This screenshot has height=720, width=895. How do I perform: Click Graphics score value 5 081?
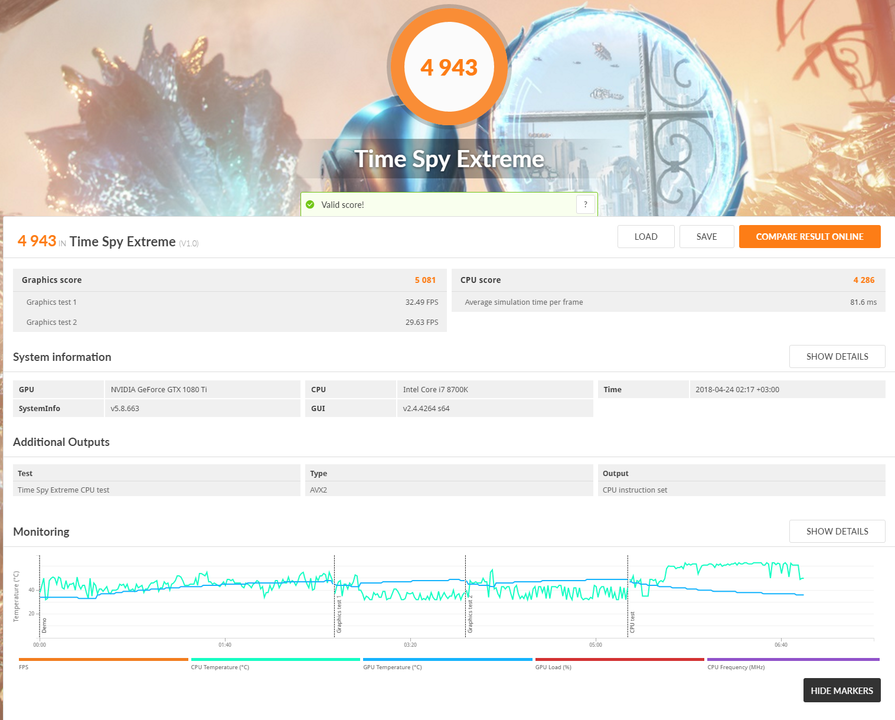(425, 280)
